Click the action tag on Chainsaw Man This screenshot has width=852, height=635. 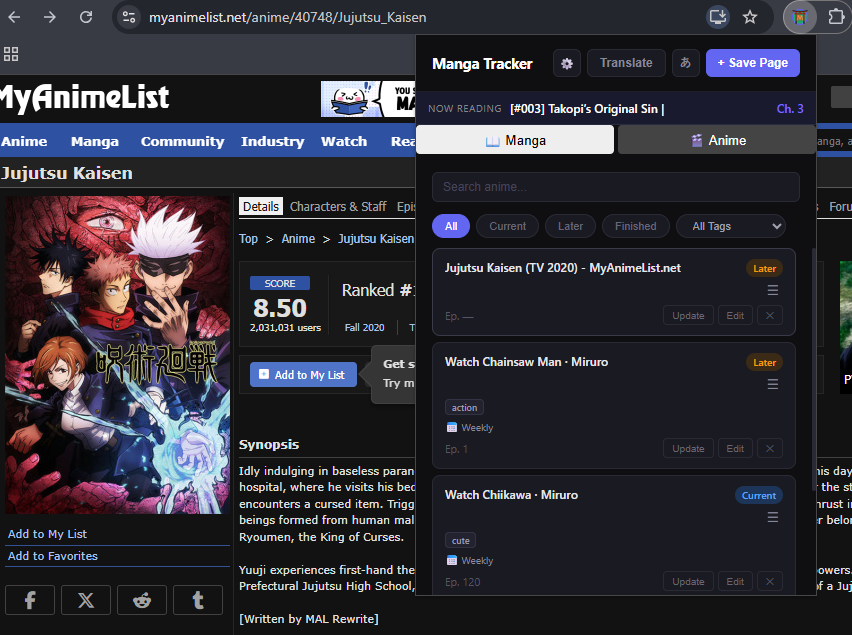click(x=464, y=407)
